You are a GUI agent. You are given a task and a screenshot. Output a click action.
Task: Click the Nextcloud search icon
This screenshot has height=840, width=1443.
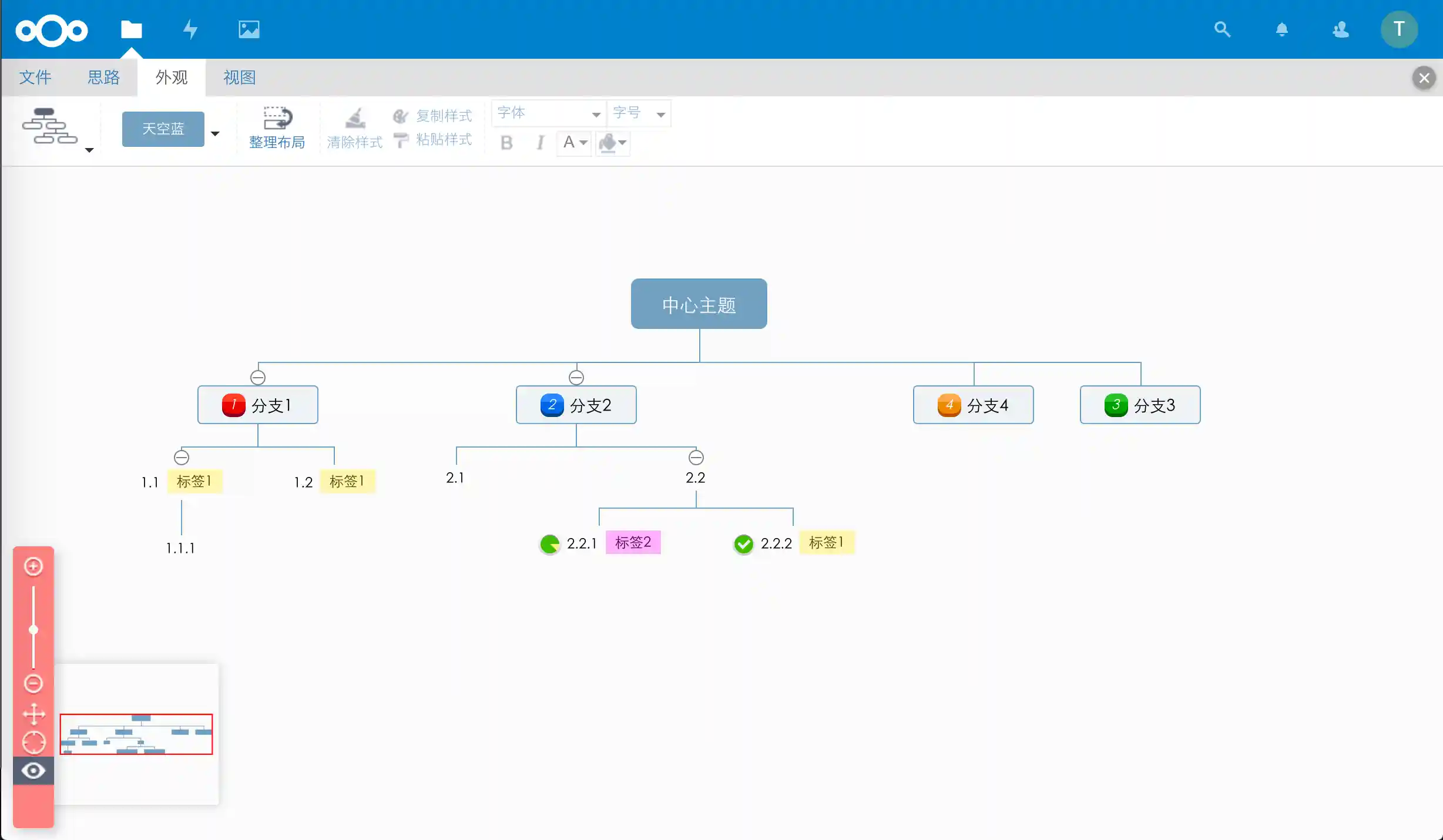[x=1221, y=29]
